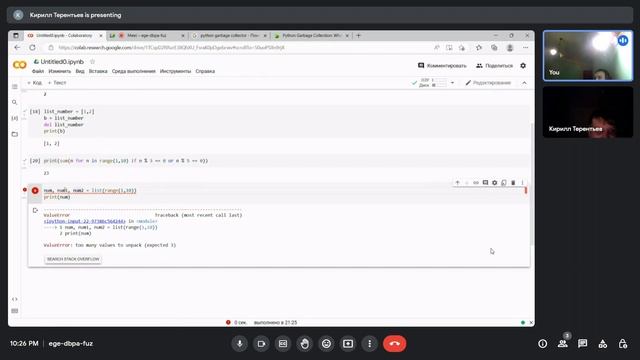The image size is (640, 360).
Task: Open browser settings ellipsis menu
Action: coord(525,48)
